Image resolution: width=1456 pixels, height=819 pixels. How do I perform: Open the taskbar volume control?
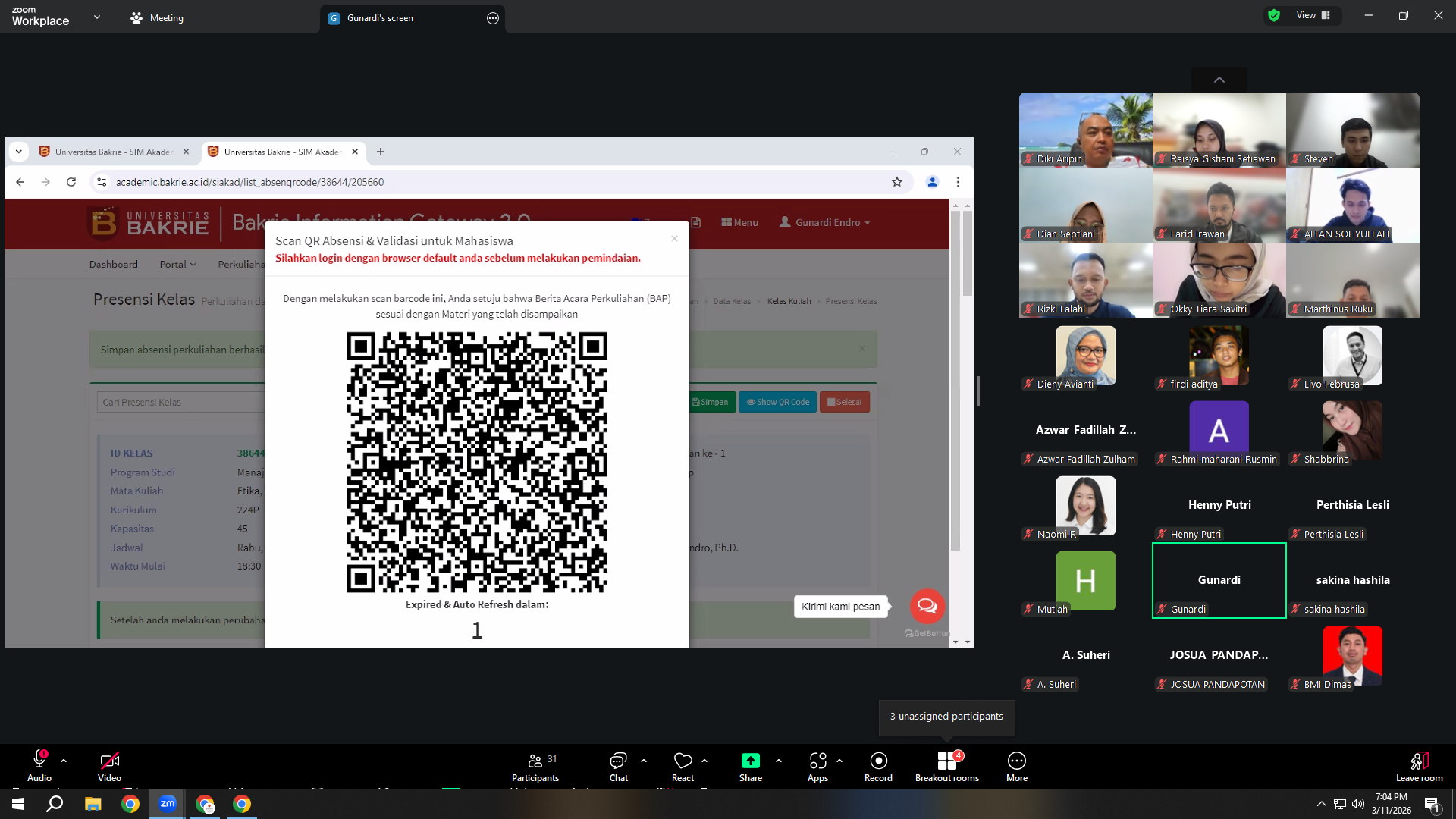1357,804
